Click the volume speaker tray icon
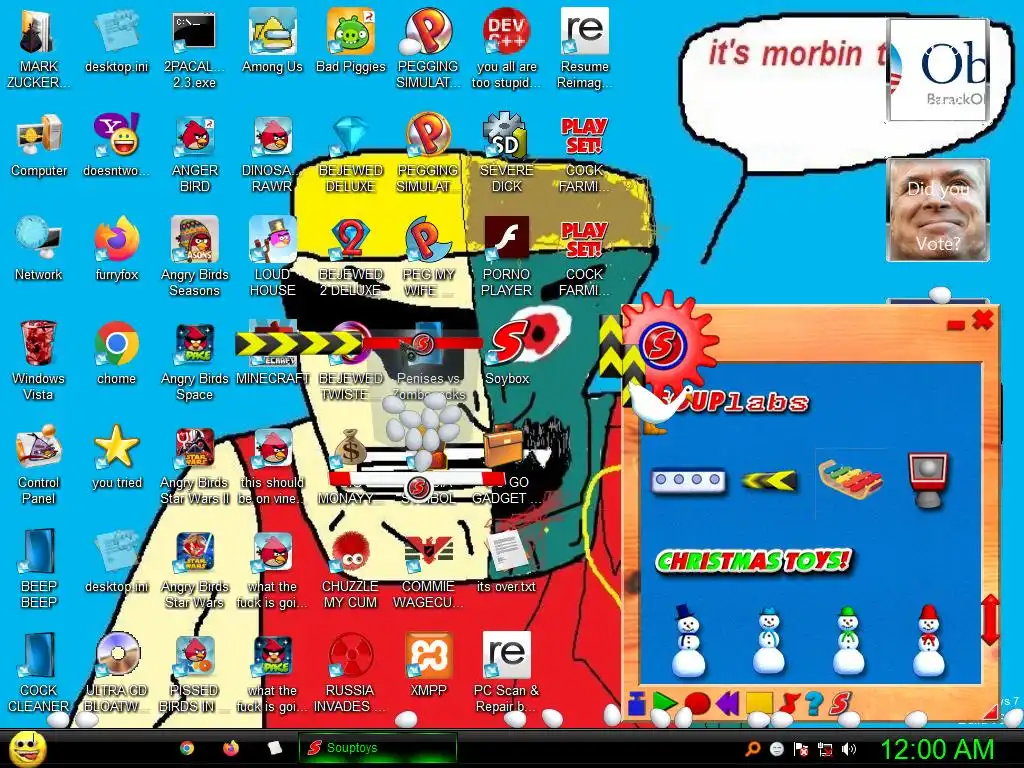 [849, 749]
